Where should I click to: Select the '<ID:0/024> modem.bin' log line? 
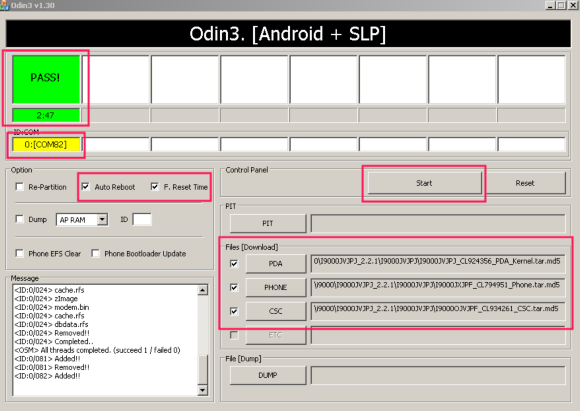(52, 307)
